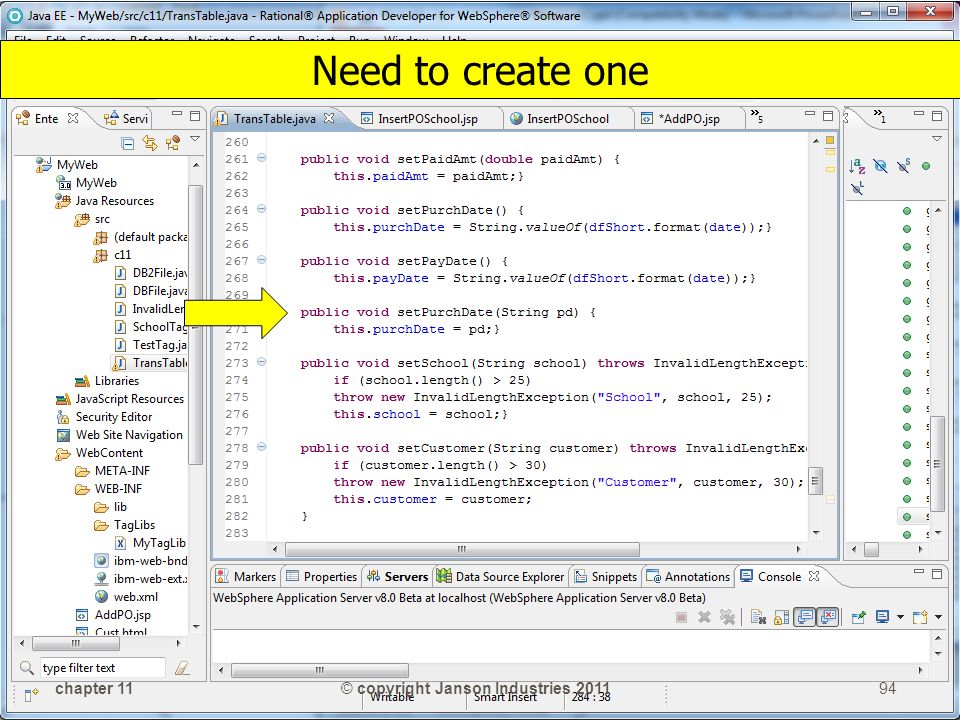Clear the console output

(758, 617)
